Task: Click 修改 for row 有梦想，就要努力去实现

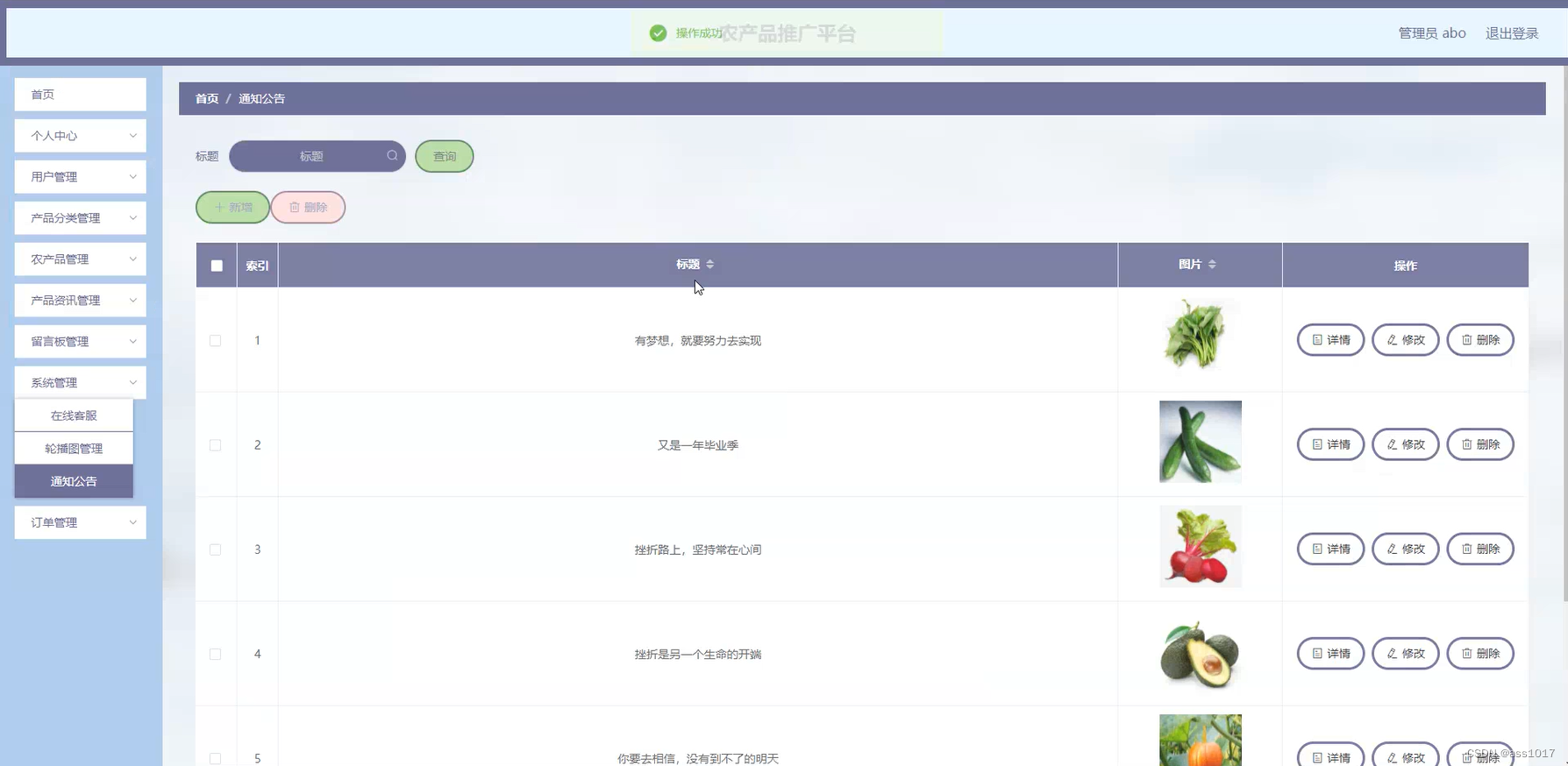Action: coord(1405,340)
